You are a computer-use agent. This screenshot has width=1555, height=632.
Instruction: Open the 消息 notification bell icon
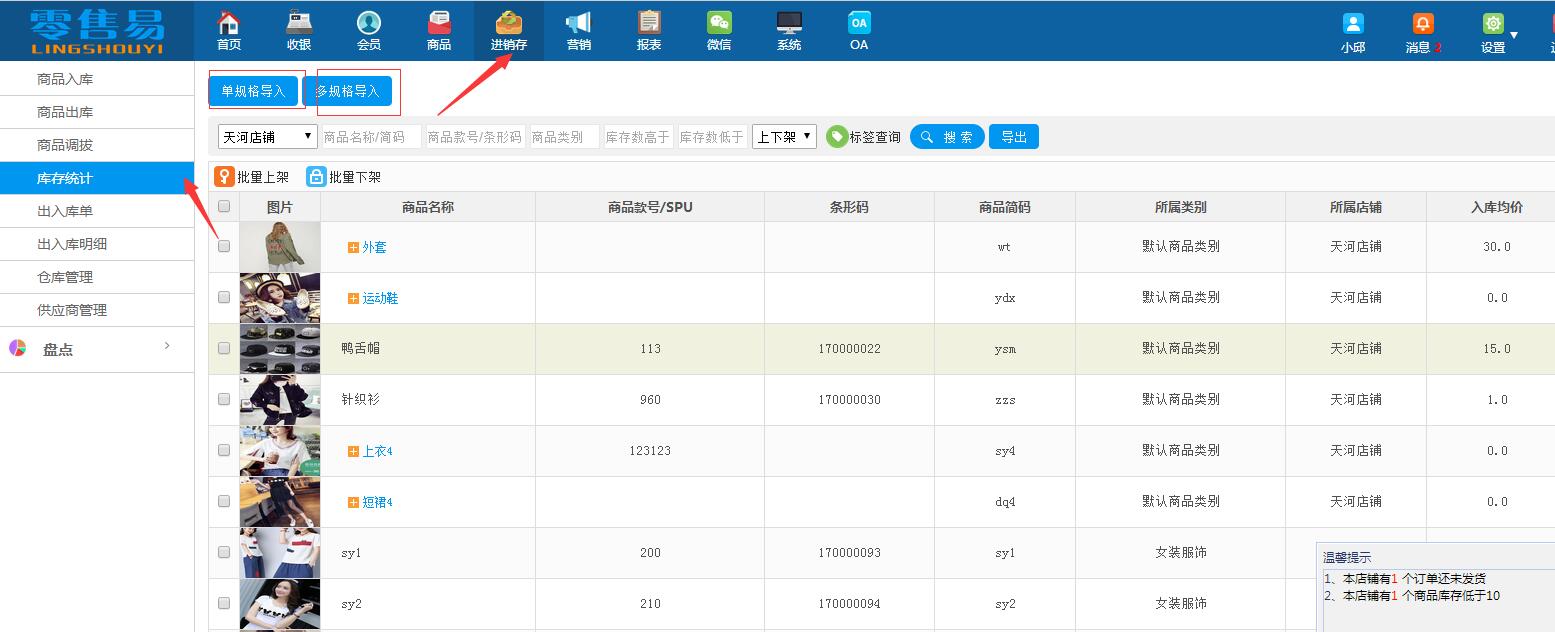(1422, 24)
